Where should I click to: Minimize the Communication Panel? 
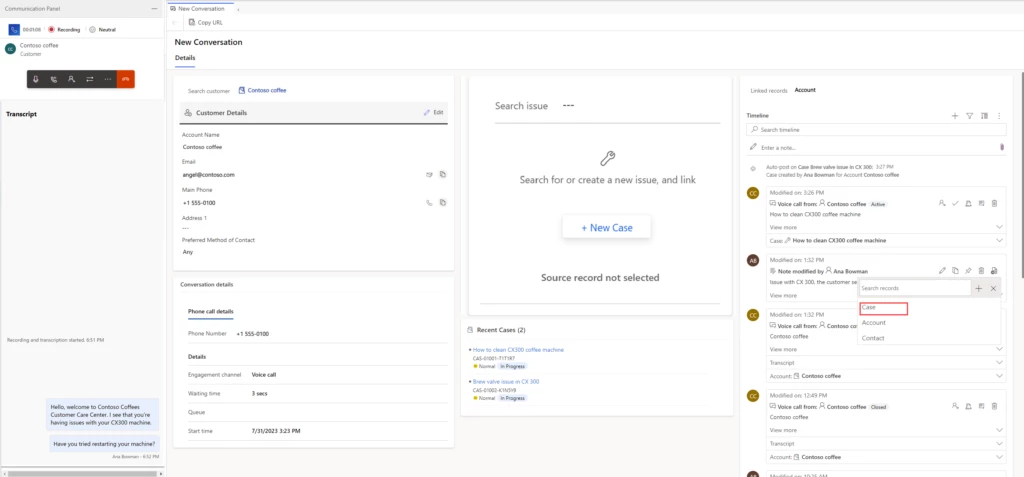[x=152, y=8]
